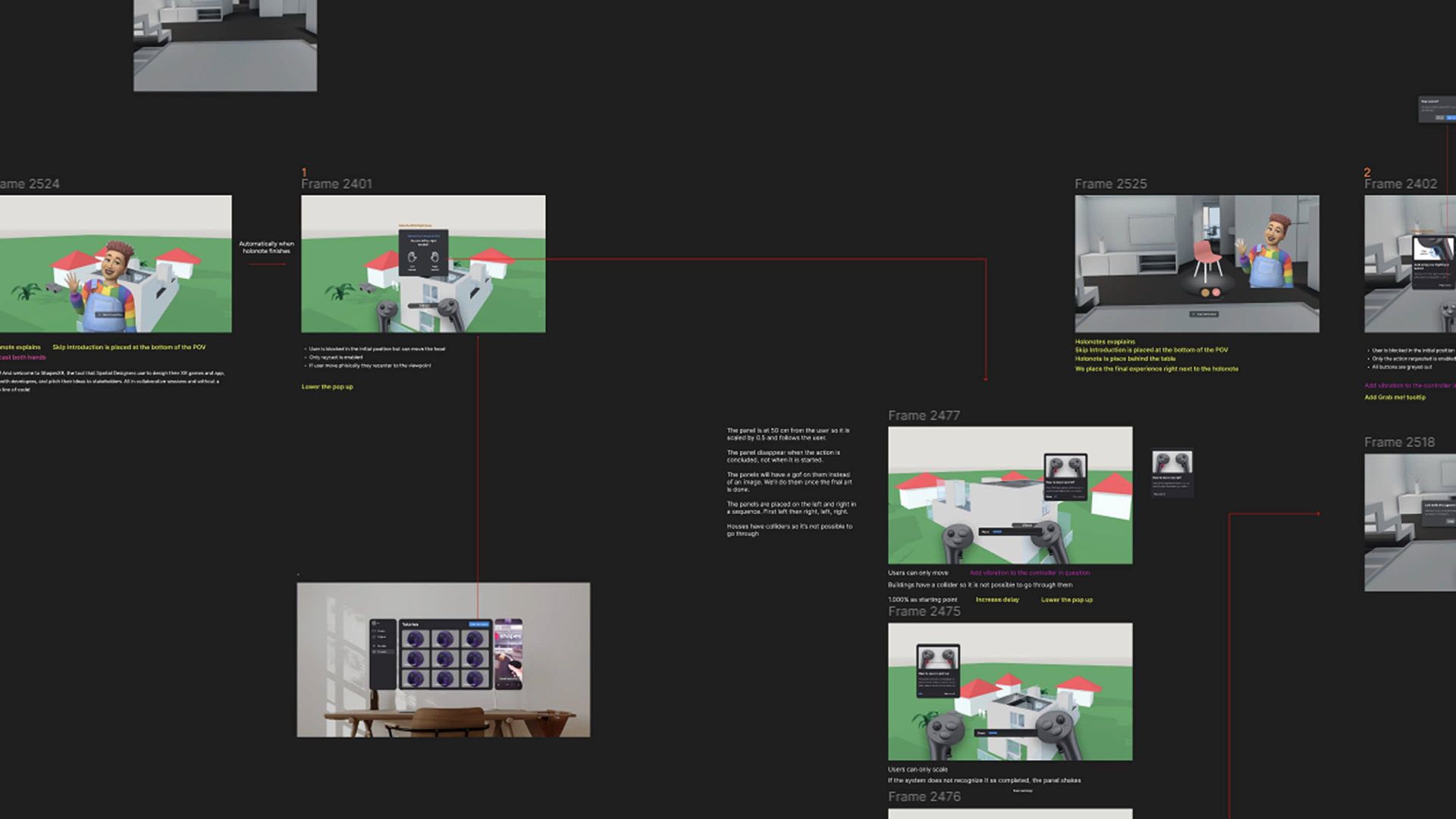Click the right VR controller in Frame 2475
Viewport: 1456px width, 819px height.
click(1057, 733)
